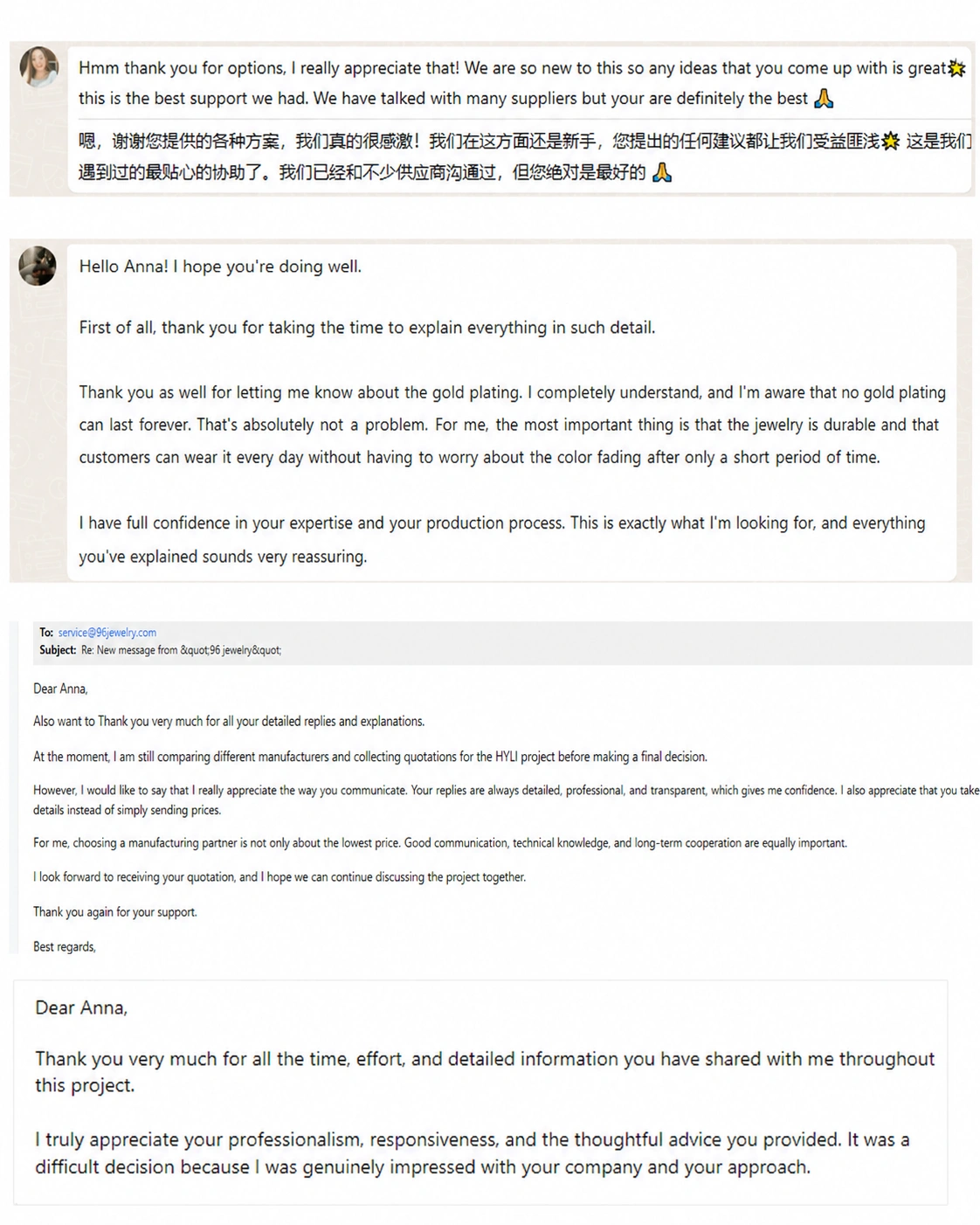Screen dimensions: 980x1225
Task: Click the sparkle star emoji after 'great'
Action: [x=956, y=68]
